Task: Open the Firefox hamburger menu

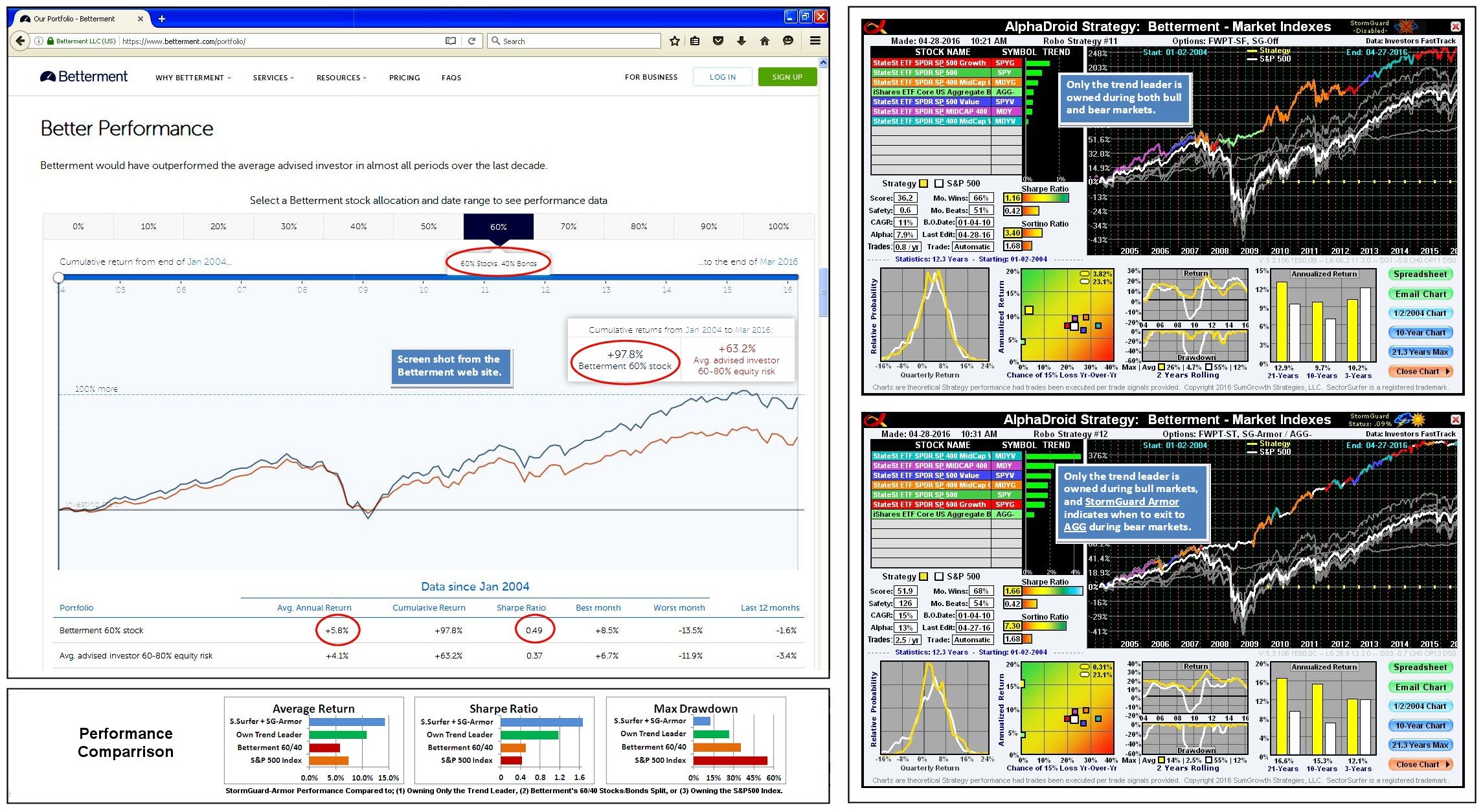Action: (x=815, y=41)
